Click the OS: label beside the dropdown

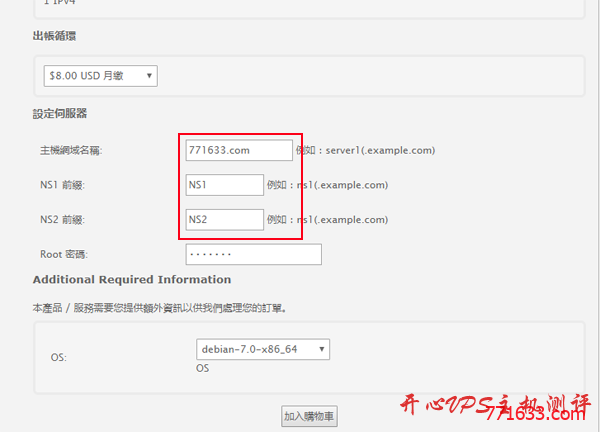click(x=59, y=355)
